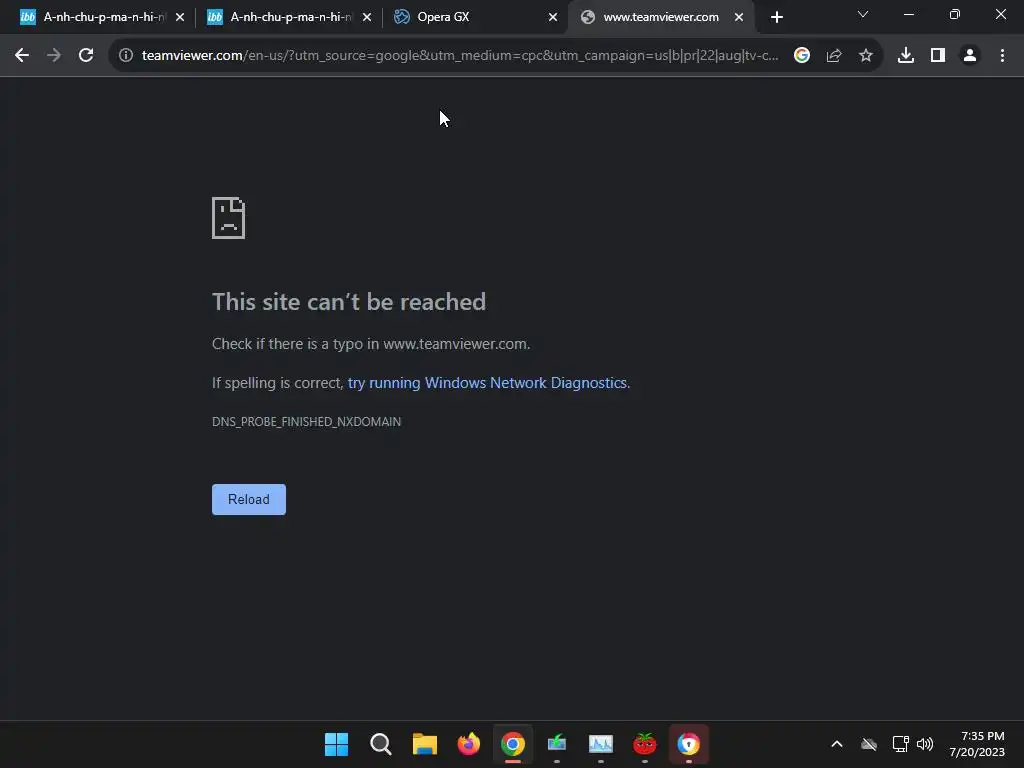The image size is (1024, 768).
Task: Go back to the previous page
Action: pyautogui.click(x=22, y=56)
